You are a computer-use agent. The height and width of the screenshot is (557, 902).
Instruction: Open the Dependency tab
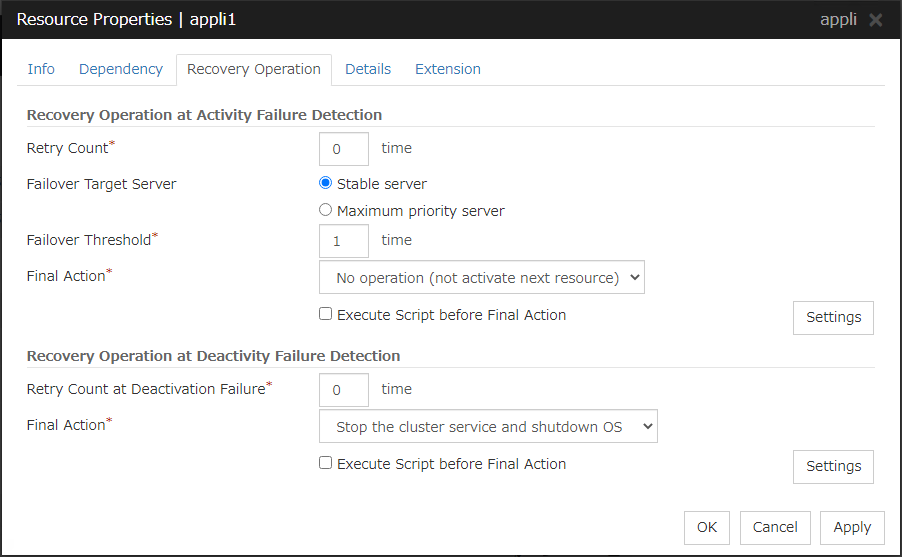(x=121, y=69)
